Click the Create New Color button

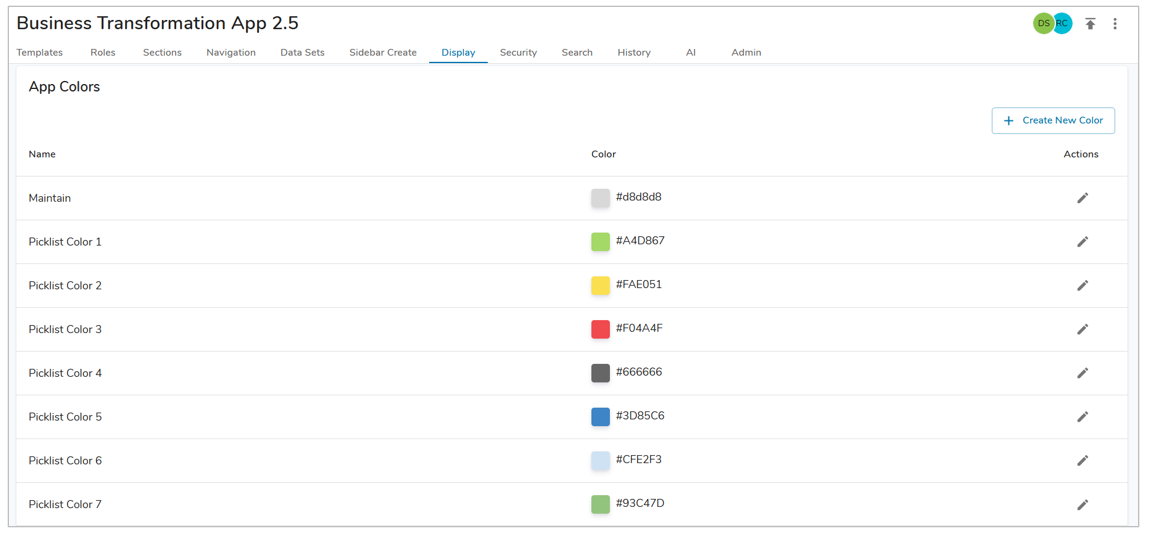tap(1053, 121)
